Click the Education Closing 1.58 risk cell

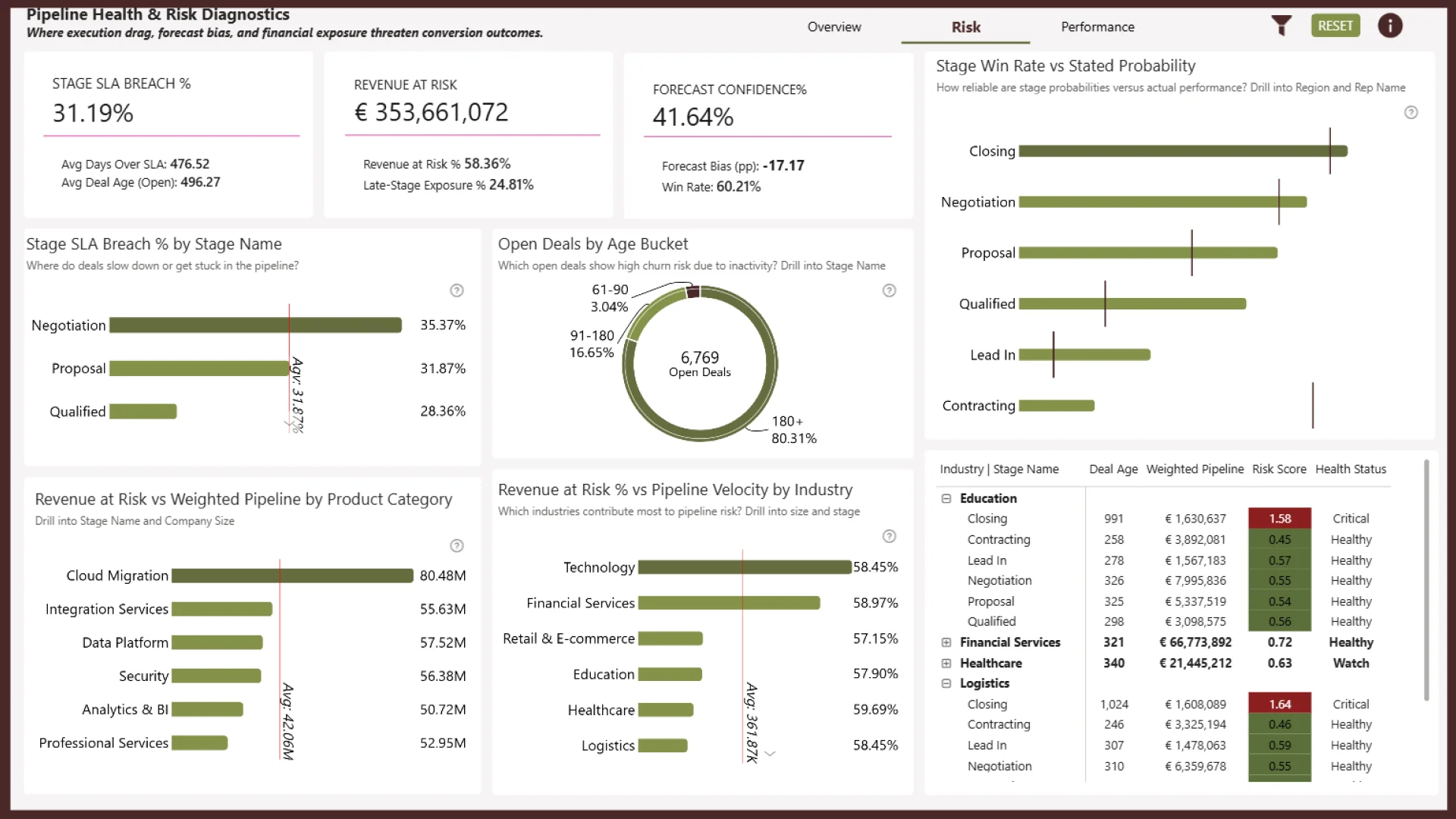pyautogui.click(x=1279, y=519)
